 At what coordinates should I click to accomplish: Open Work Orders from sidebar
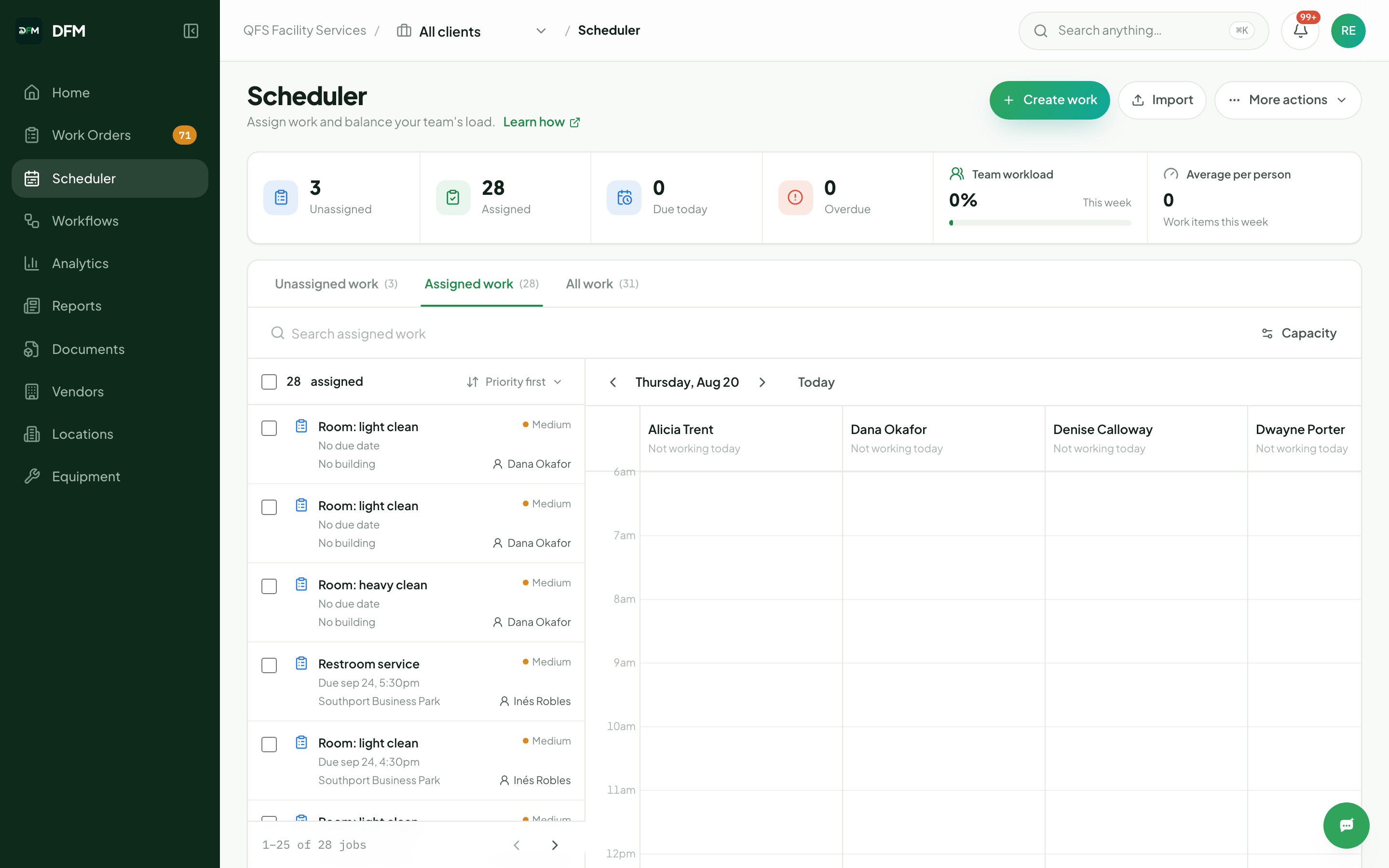coord(109,135)
